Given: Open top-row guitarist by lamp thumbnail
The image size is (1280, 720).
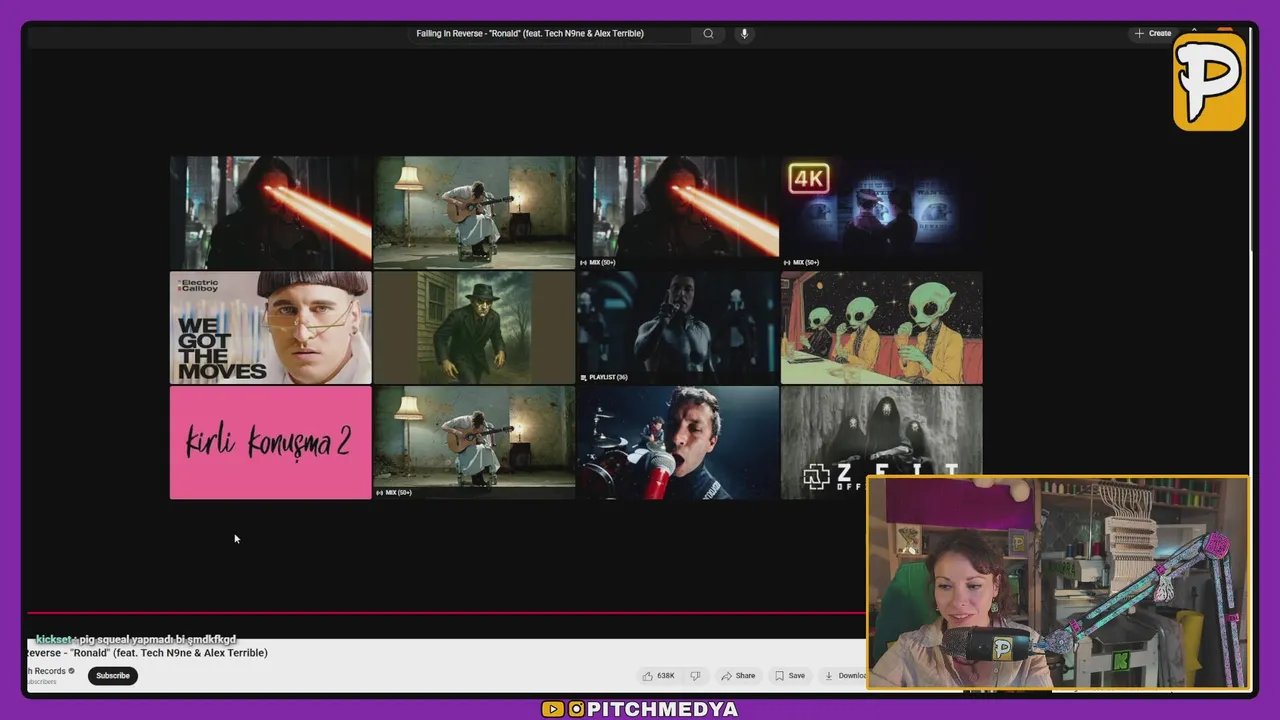Looking at the screenshot, I should click(x=474, y=212).
